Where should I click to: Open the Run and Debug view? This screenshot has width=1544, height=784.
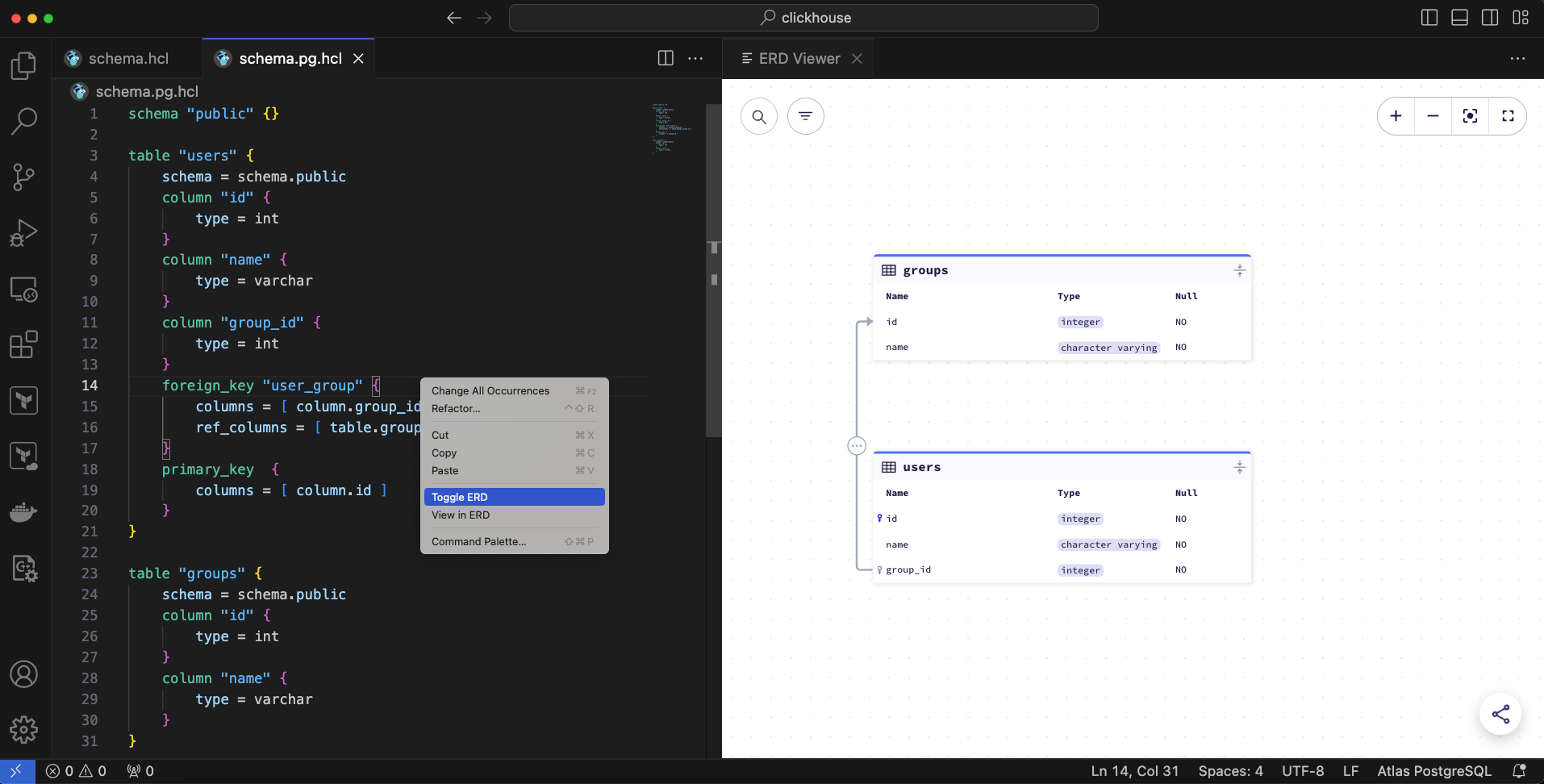pos(23,232)
